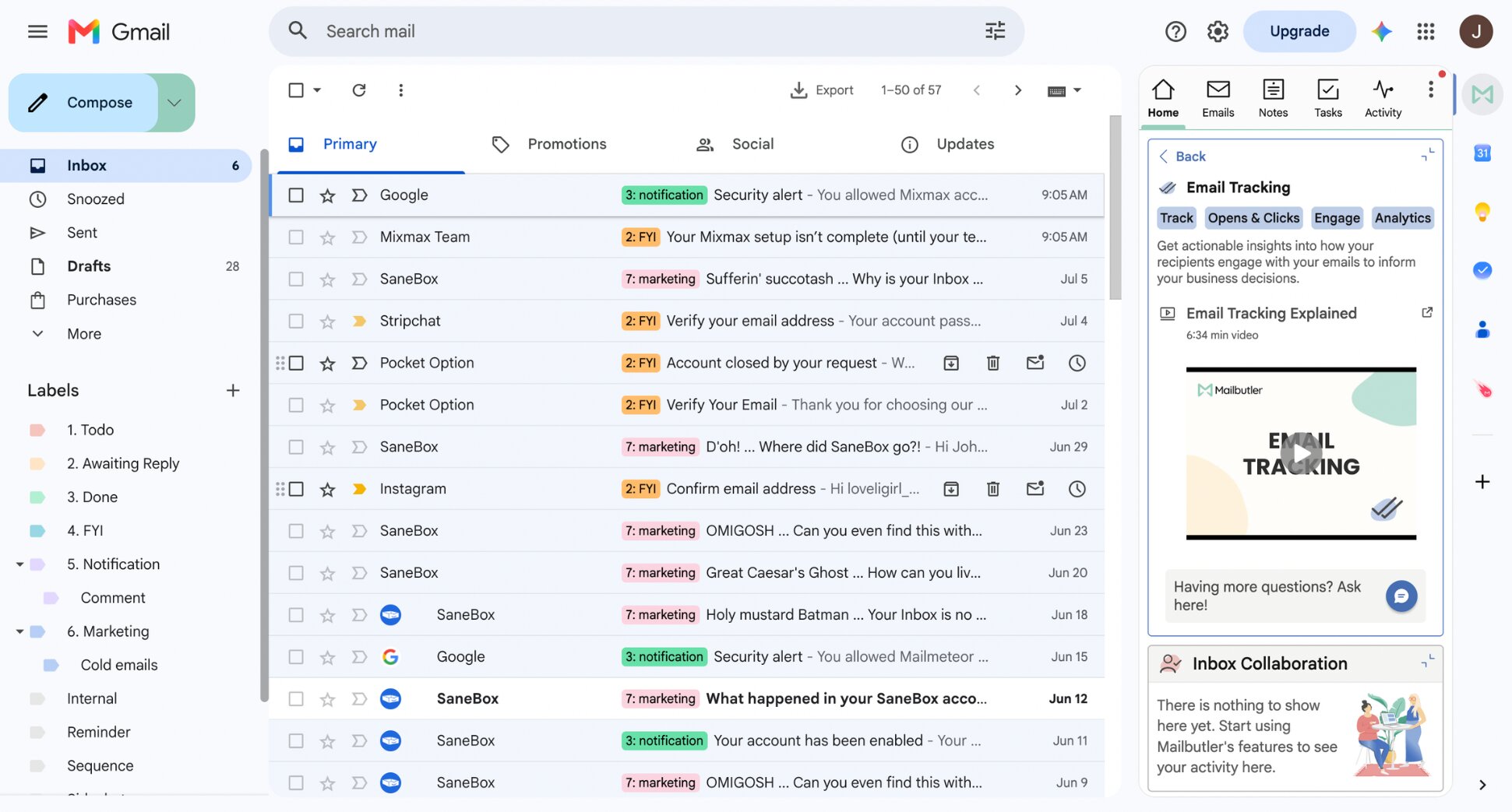1512x812 pixels.
Task: Toggle importance marker on Stripchat email
Action: coord(359,321)
